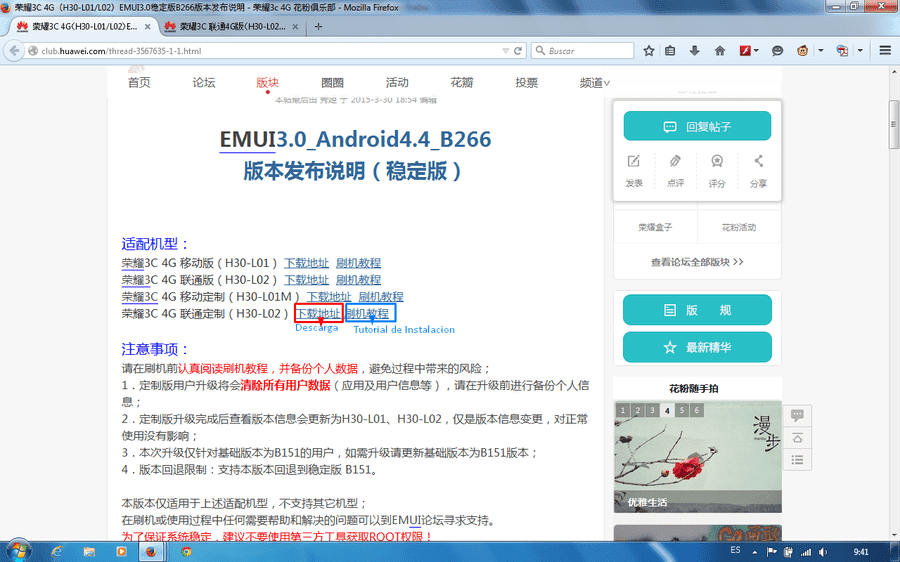Select slide 6 in 花粉随手拍 carousel

click(696, 410)
